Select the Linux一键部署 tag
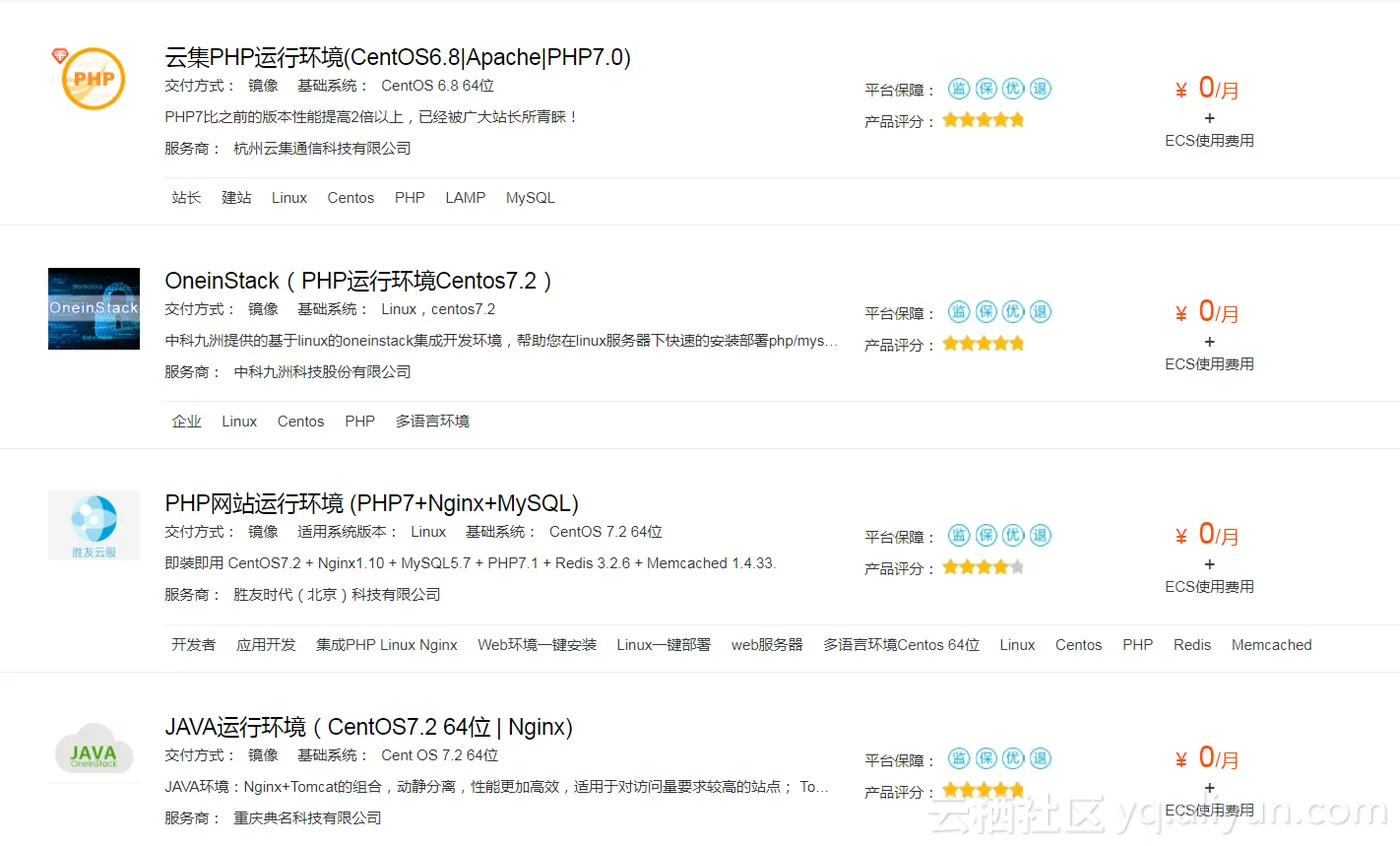Image resolution: width=1400 pixels, height=846 pixels. click(x=664, y=645)
